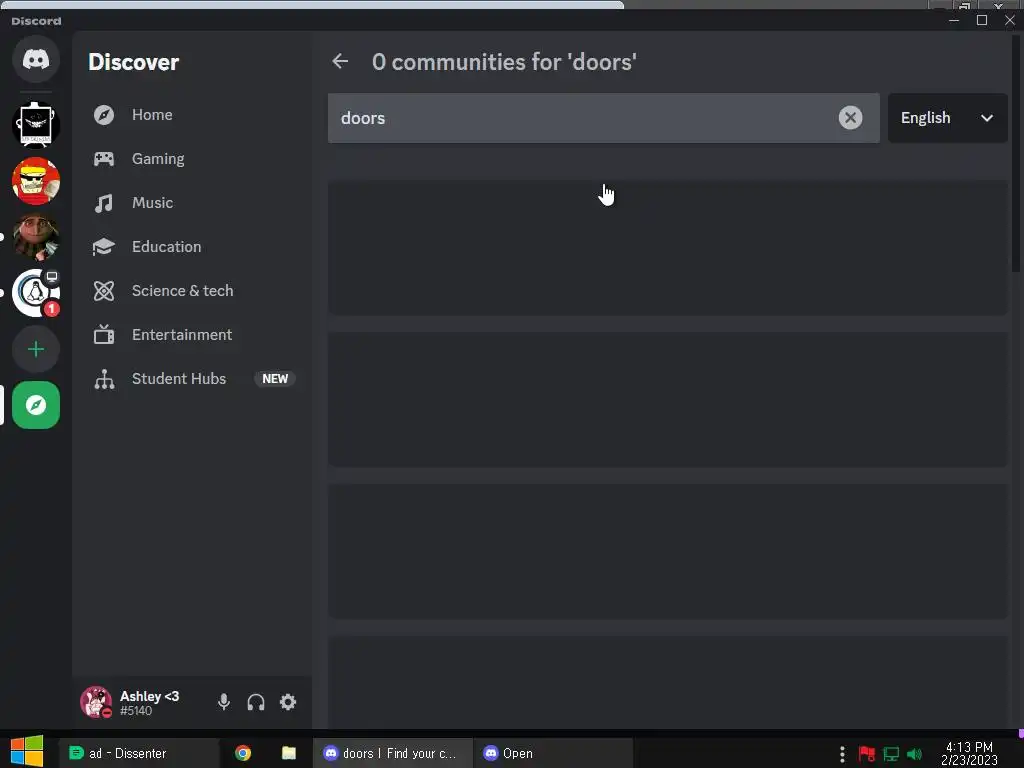This screenshot has height=768, width=1024.
Task: Select the Education category
Action: coord(192,247)
